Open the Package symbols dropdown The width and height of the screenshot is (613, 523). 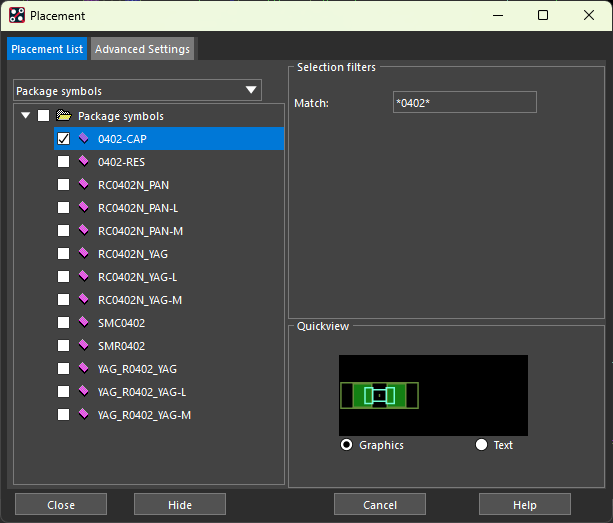(x=137, y=90)
